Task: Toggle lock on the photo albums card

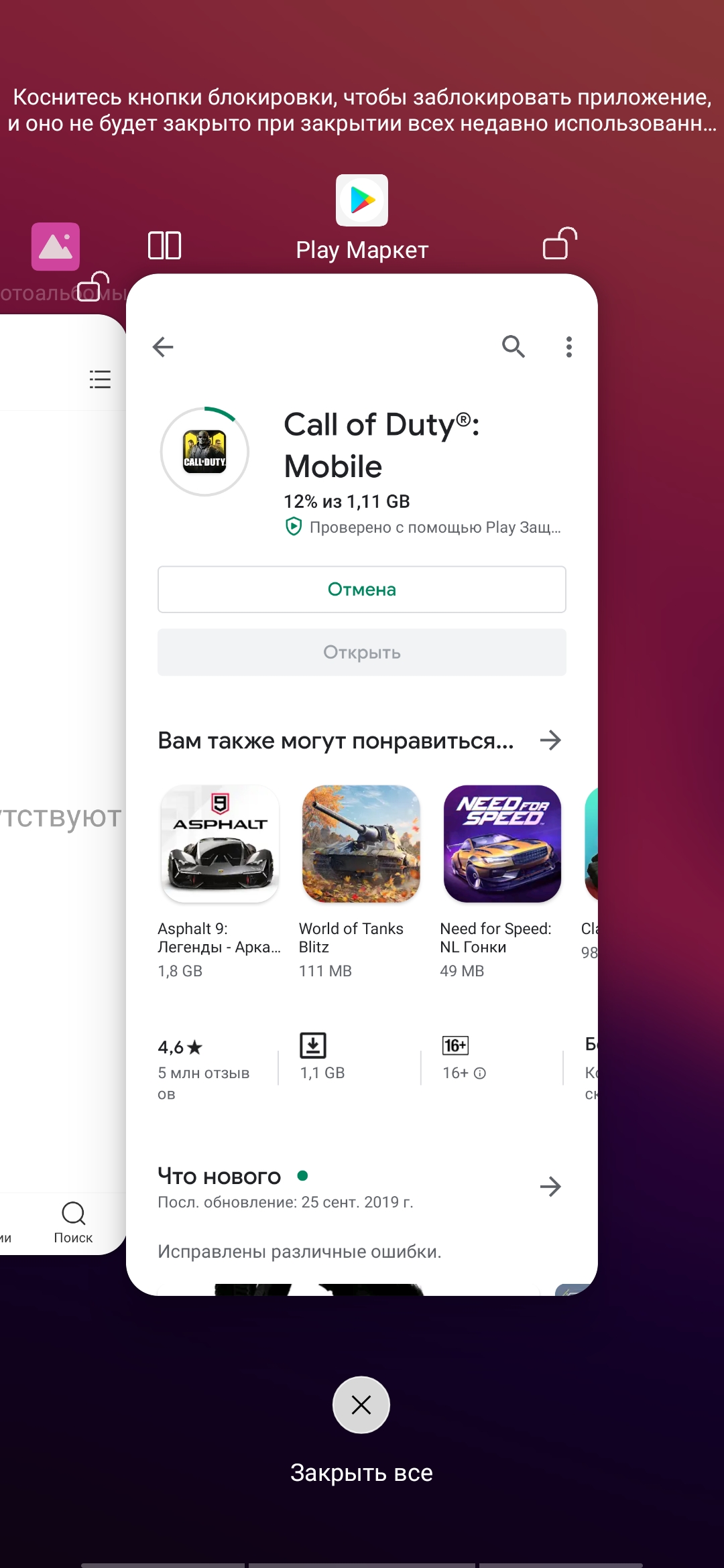Action: tap(94, 287)
